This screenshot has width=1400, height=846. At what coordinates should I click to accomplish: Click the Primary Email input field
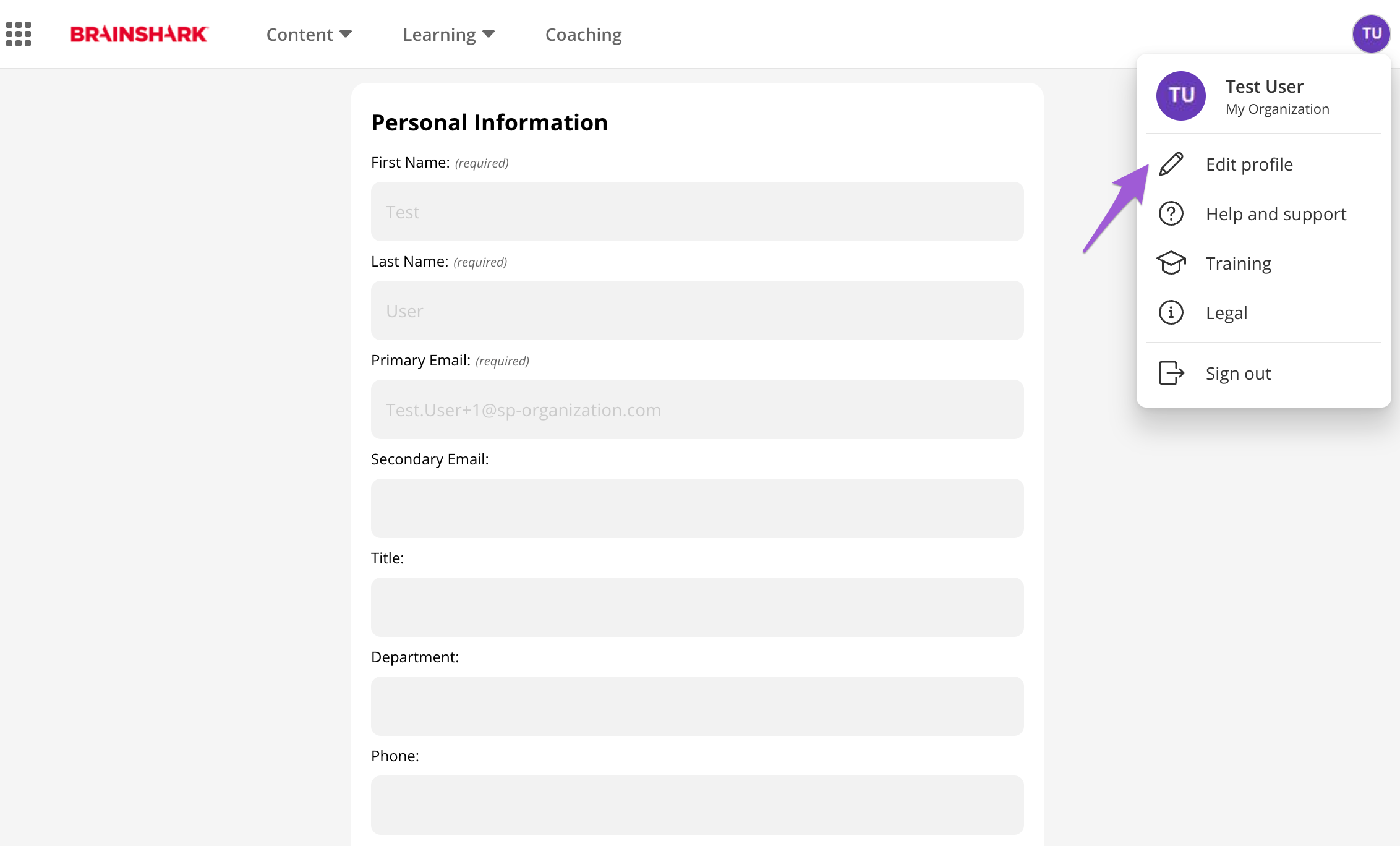coord(697,409)
